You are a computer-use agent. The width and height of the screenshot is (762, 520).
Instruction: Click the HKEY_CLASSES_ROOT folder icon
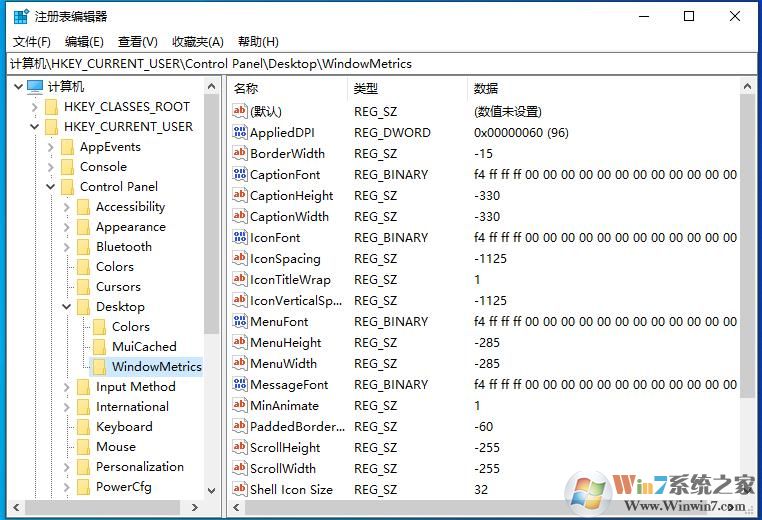coord(51,107)
